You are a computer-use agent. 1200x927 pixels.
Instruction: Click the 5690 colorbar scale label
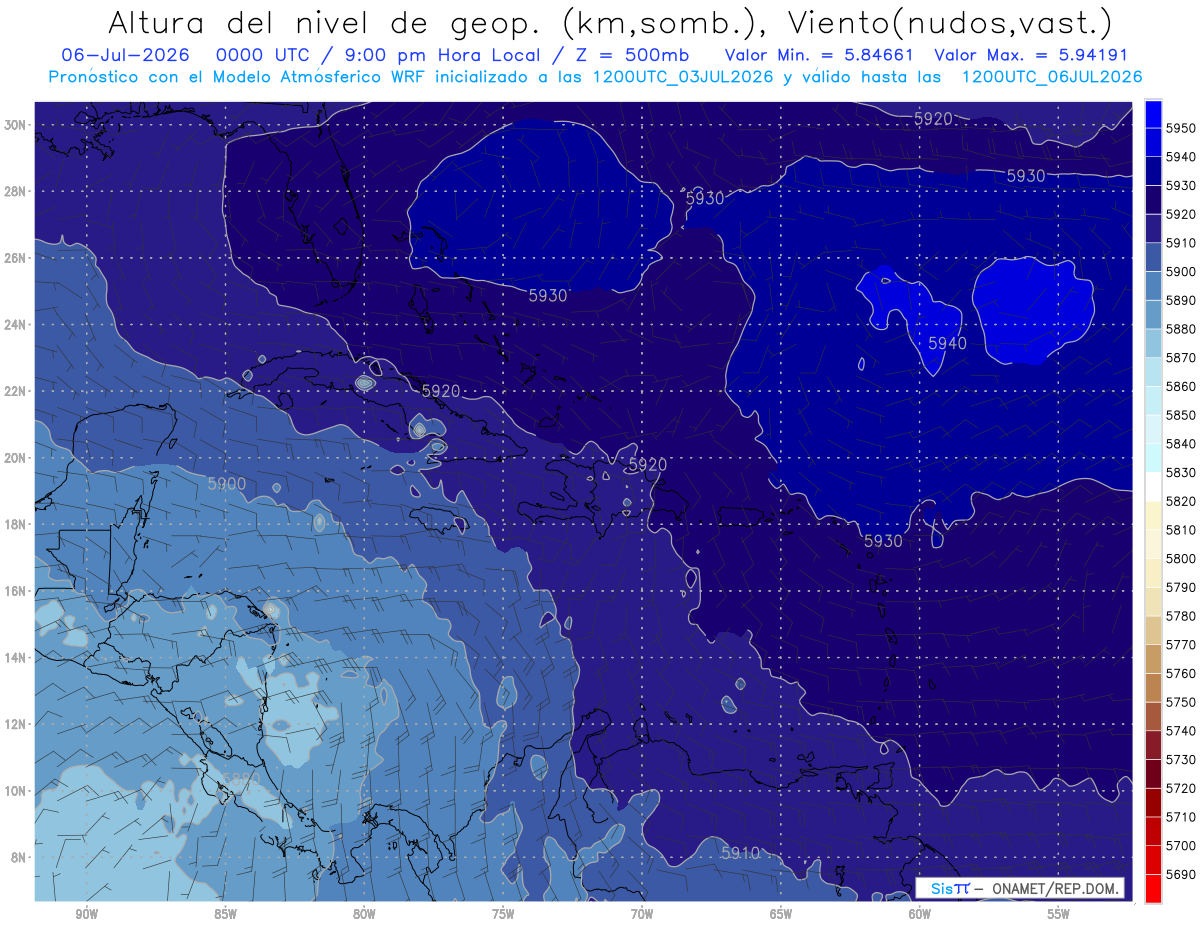click(x=1180, y=874)
